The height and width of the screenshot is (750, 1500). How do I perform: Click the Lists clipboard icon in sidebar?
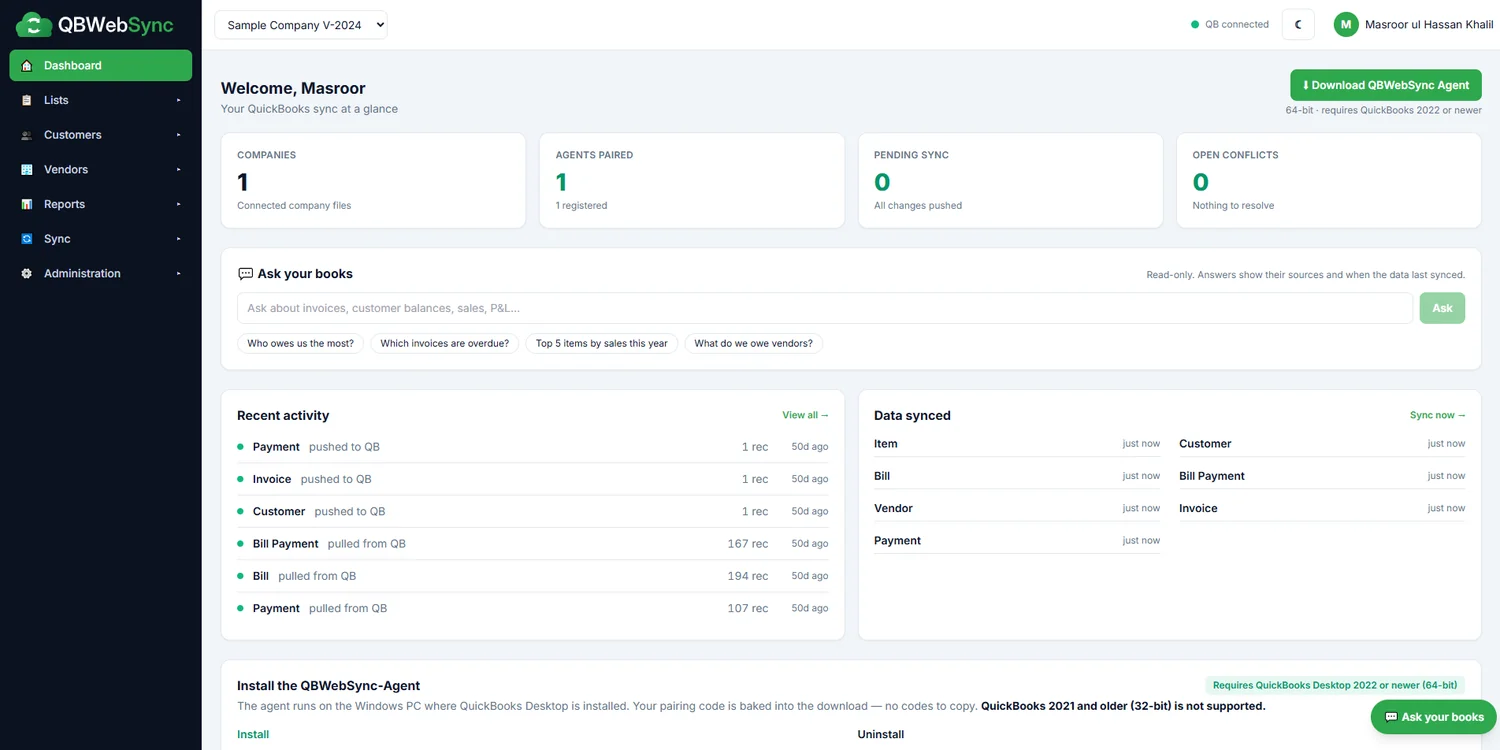point(27,100)
